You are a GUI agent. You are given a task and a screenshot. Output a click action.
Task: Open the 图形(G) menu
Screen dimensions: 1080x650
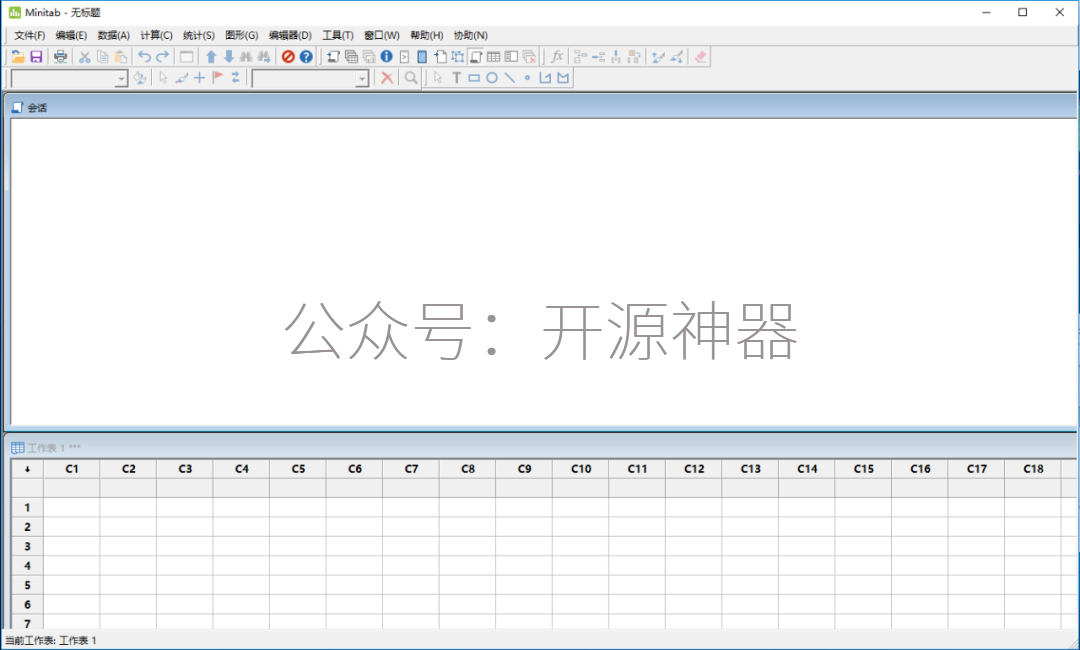pos(242,35)
